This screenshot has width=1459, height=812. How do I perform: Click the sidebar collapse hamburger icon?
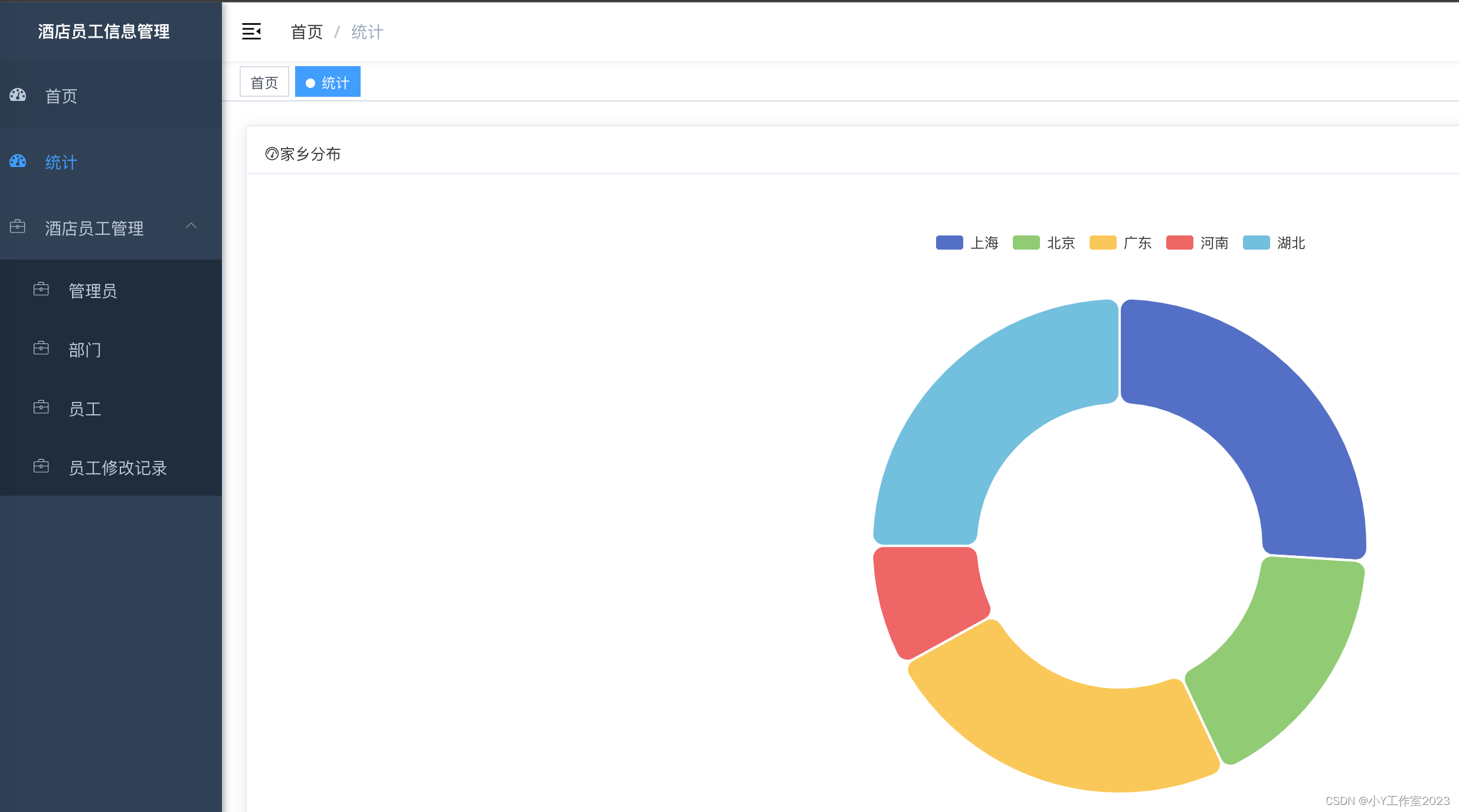pos(251,31)
